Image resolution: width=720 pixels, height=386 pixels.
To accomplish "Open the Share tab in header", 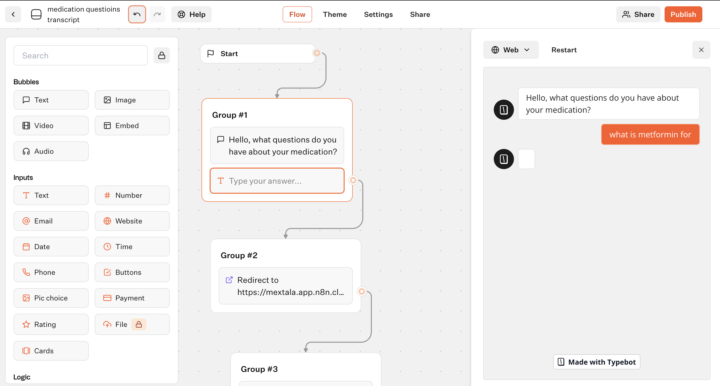I will pyautogui.click(x=420, y=14).
